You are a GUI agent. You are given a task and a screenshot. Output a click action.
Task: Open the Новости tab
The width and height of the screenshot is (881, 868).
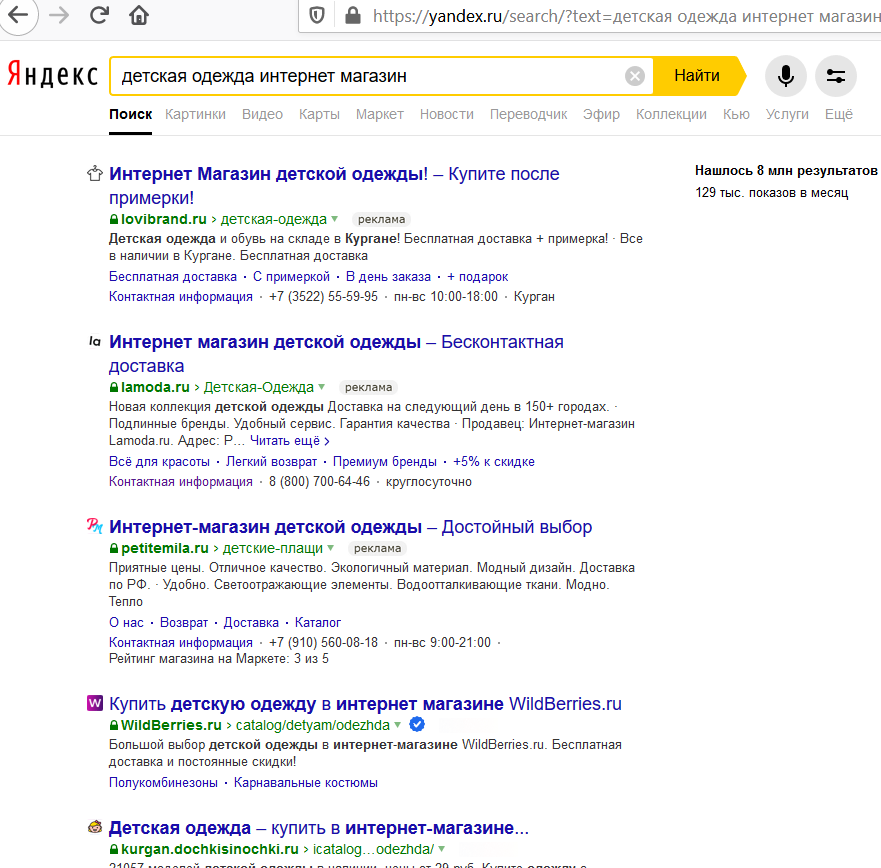click(x=447, y=114)
